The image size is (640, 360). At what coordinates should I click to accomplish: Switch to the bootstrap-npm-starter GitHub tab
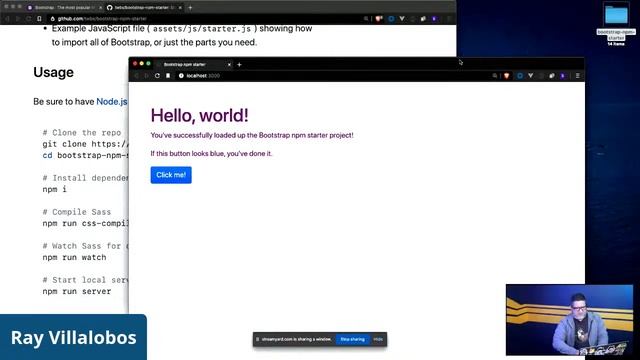tap(144, 8)
